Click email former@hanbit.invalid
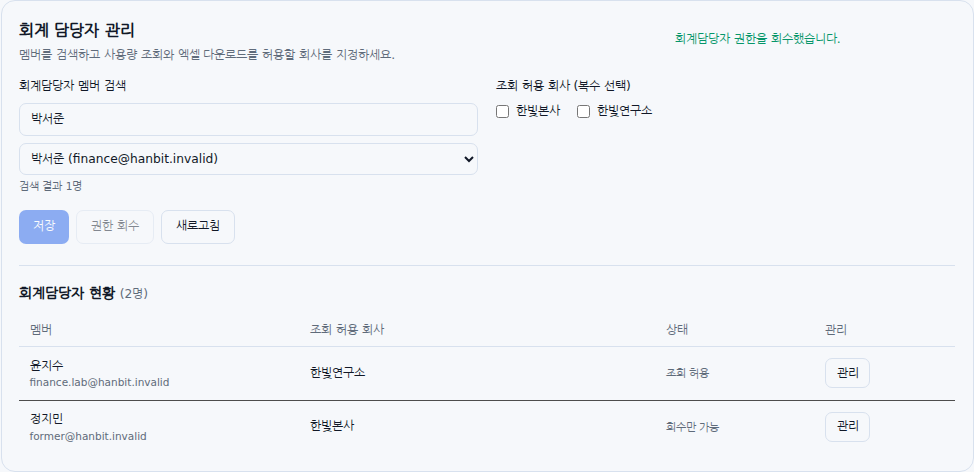974x472 pixels. coord(88,436)
